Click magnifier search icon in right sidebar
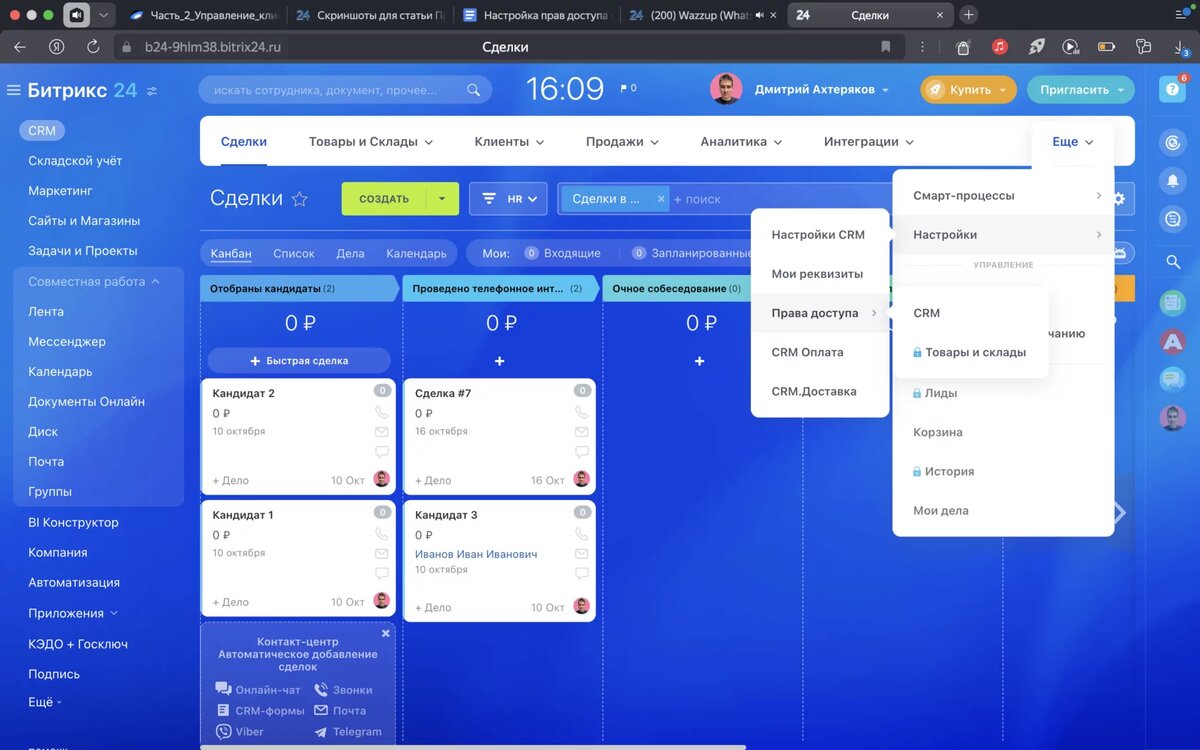 (x=1173, y=262)
